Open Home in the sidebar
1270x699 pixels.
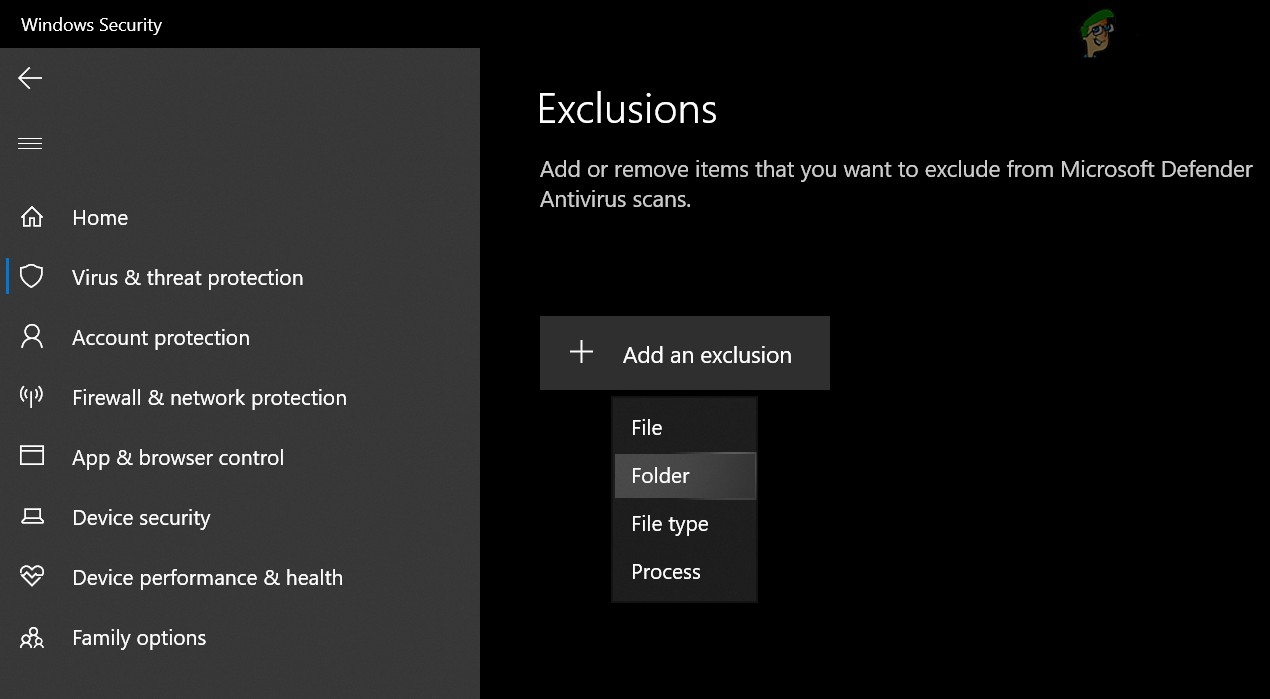100,218
